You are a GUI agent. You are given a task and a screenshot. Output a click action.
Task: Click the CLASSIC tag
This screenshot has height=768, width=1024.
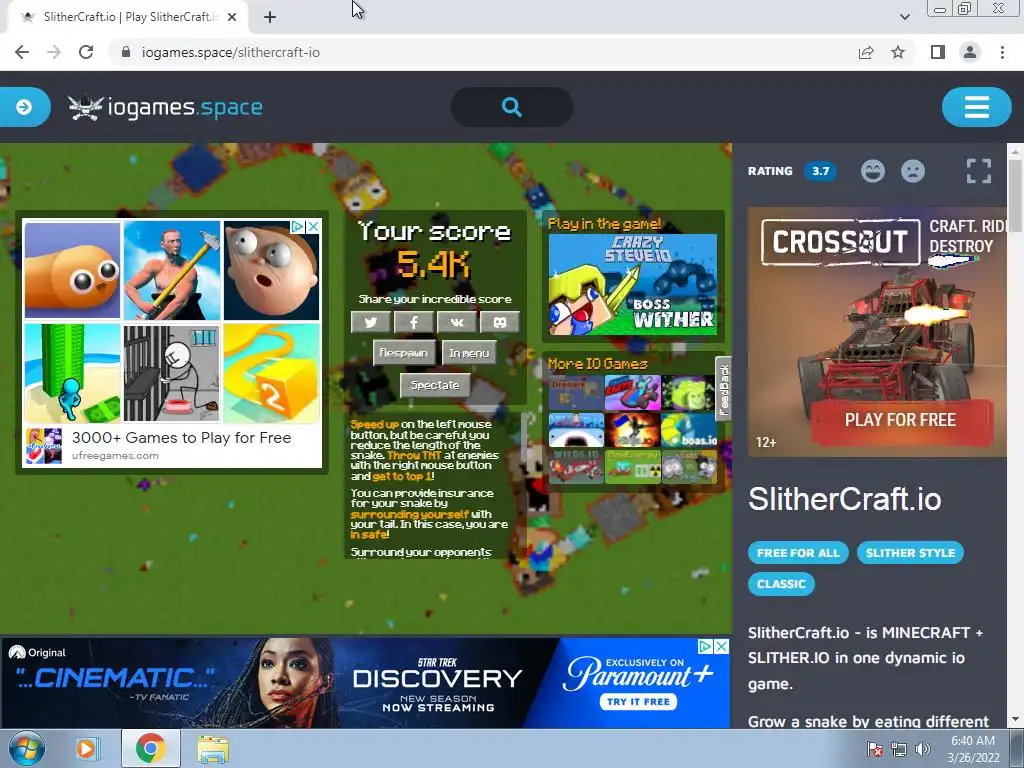pyautogui.click(x=781, y=584)
